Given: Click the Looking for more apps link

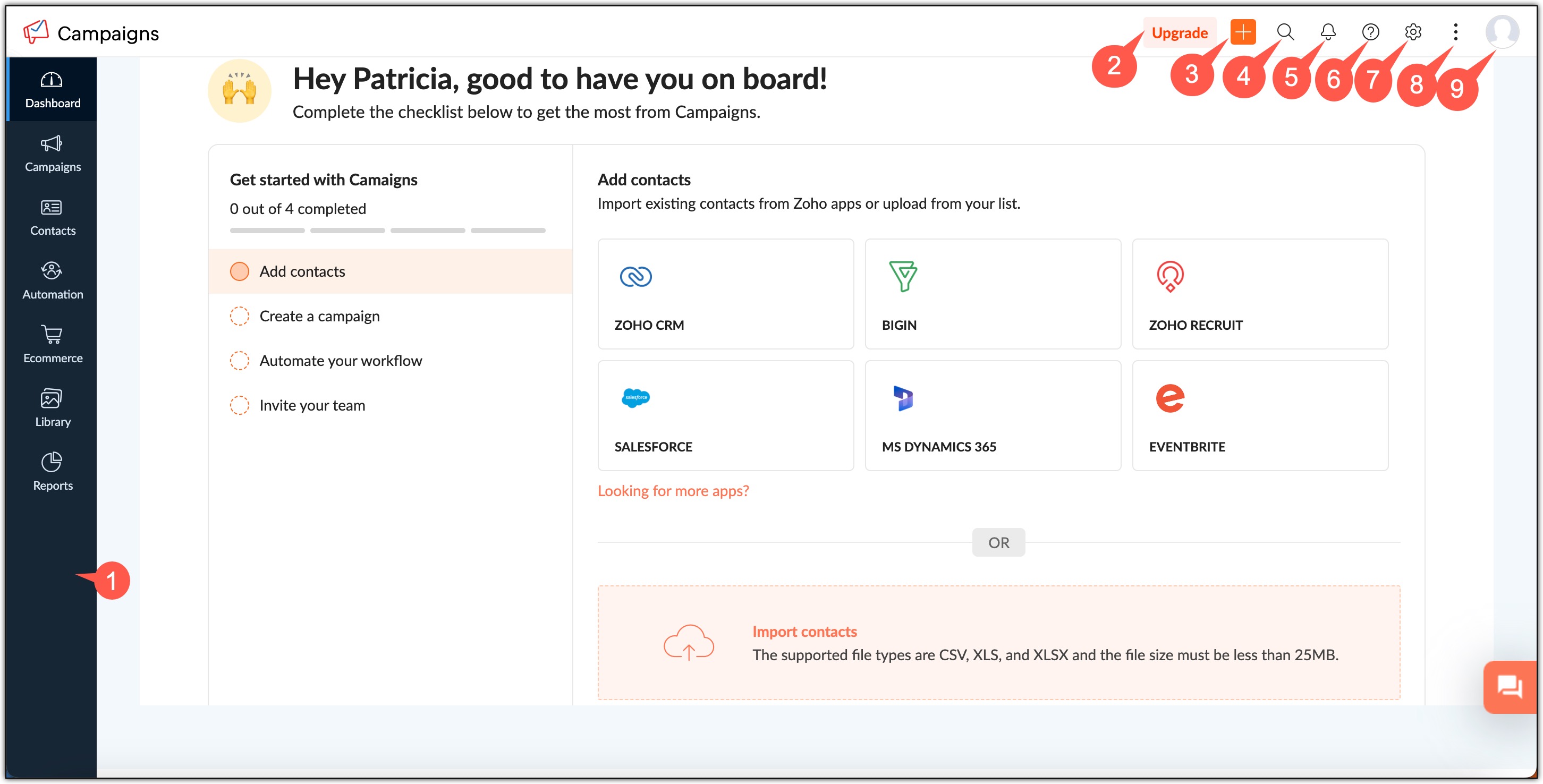Looking at the screenshot, I should (x=672, y=490).
